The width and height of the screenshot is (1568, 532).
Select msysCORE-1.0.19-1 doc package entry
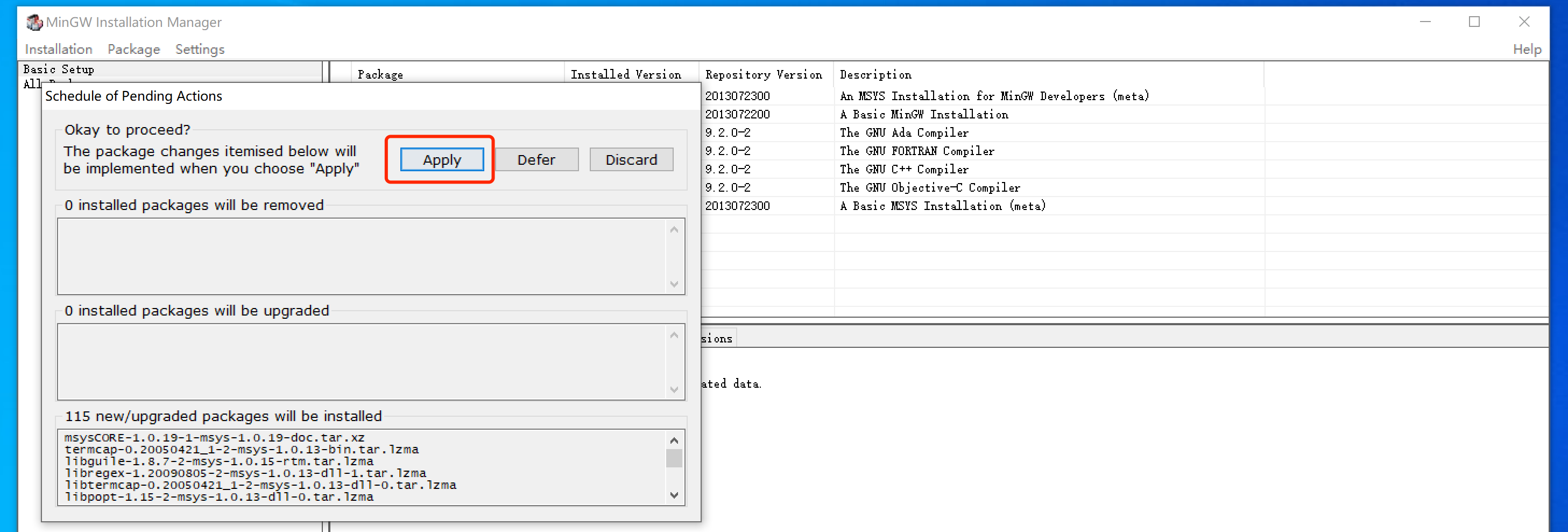click(214, 438)
